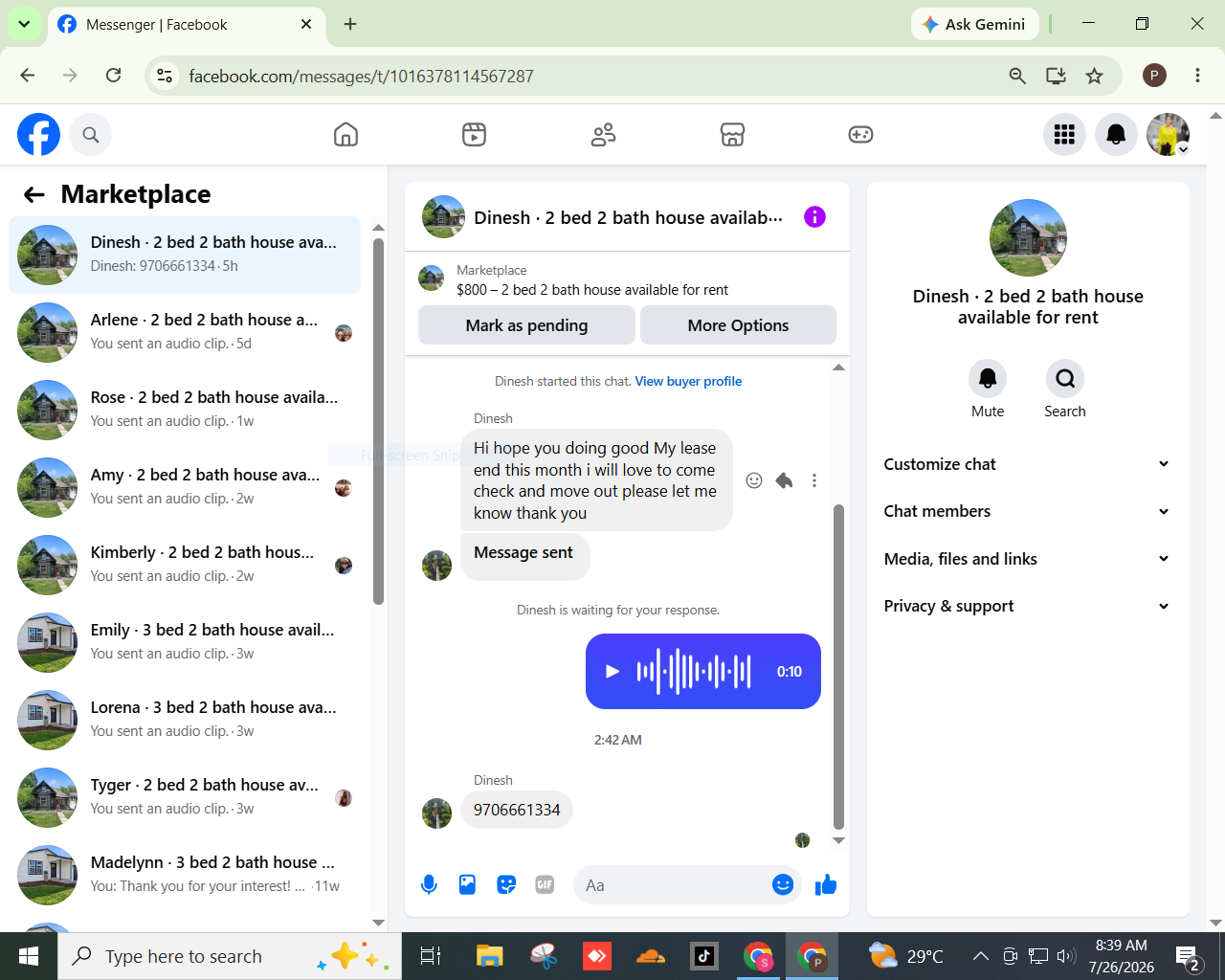Open File Explorer from taskbar

[x=490, y=956]
